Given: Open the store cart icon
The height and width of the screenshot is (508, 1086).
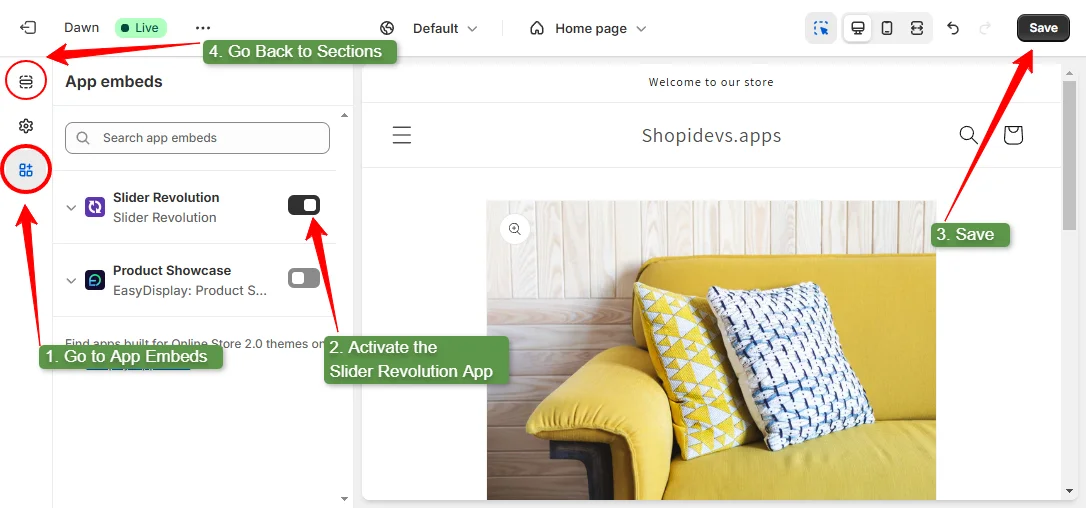Looking at the screenshot, I should pyautogui.click(x=1013, y=134).
